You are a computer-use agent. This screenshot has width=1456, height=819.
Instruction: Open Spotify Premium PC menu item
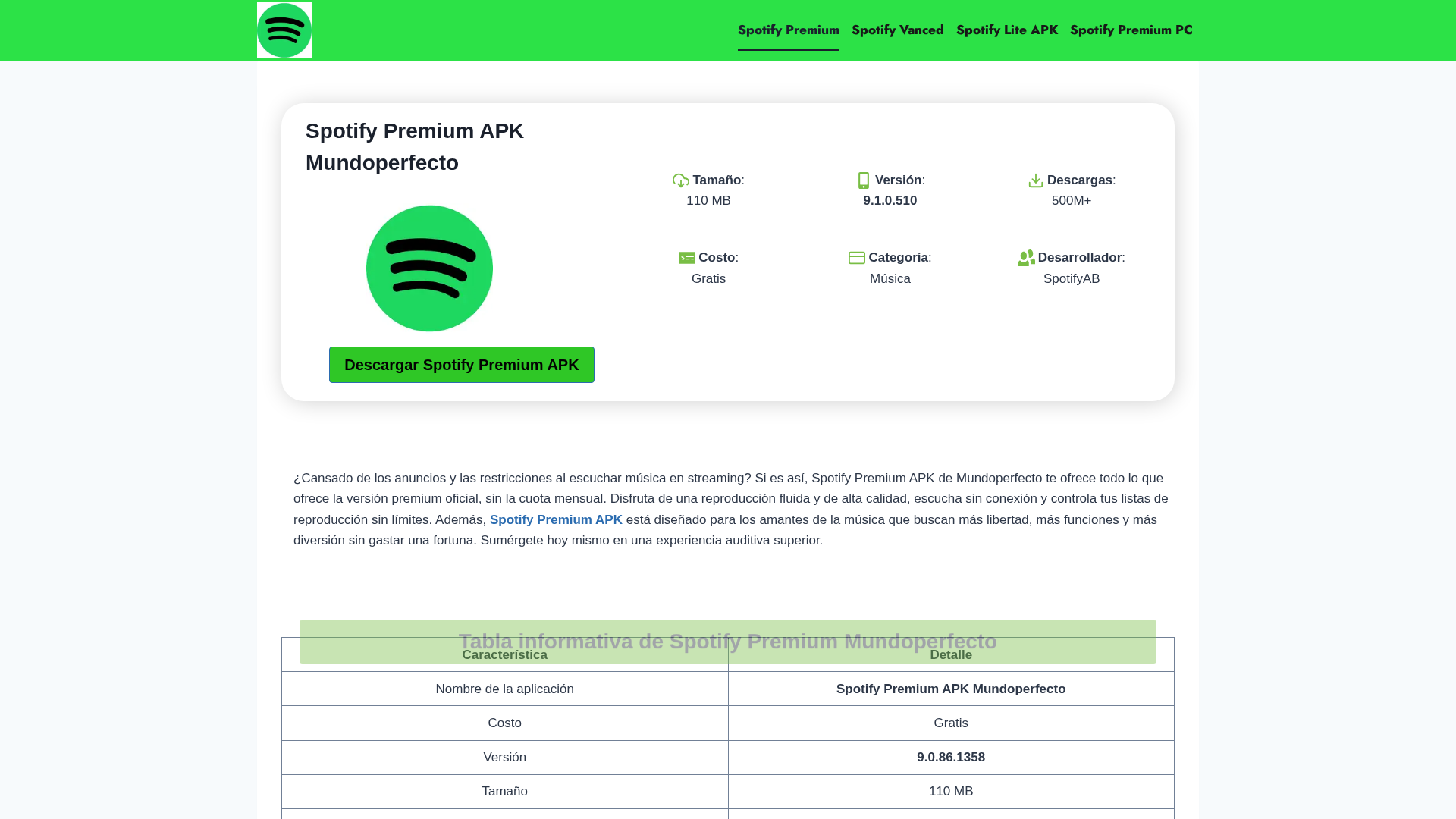click(x=1131, y=30)
